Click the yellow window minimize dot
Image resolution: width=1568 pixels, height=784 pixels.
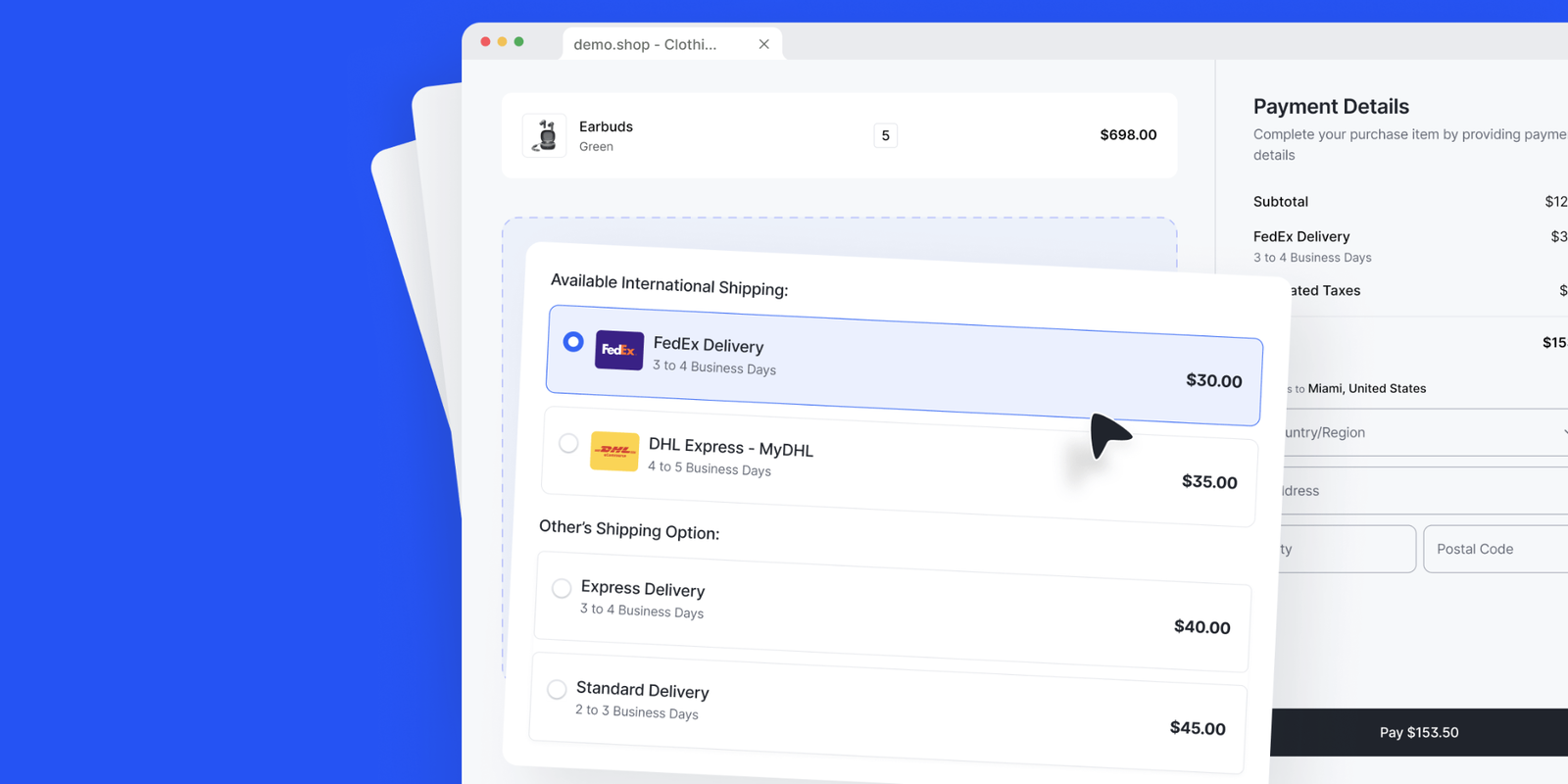(x=502, y=42)
